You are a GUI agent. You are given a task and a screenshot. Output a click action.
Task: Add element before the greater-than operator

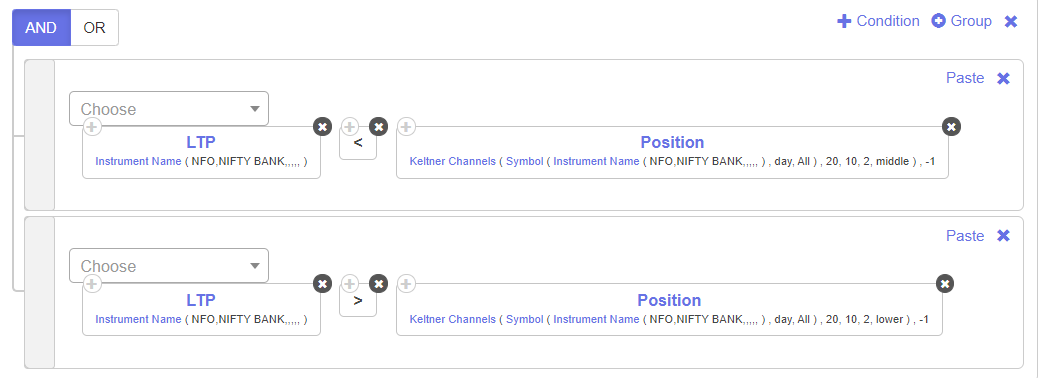tap(350, 284)
